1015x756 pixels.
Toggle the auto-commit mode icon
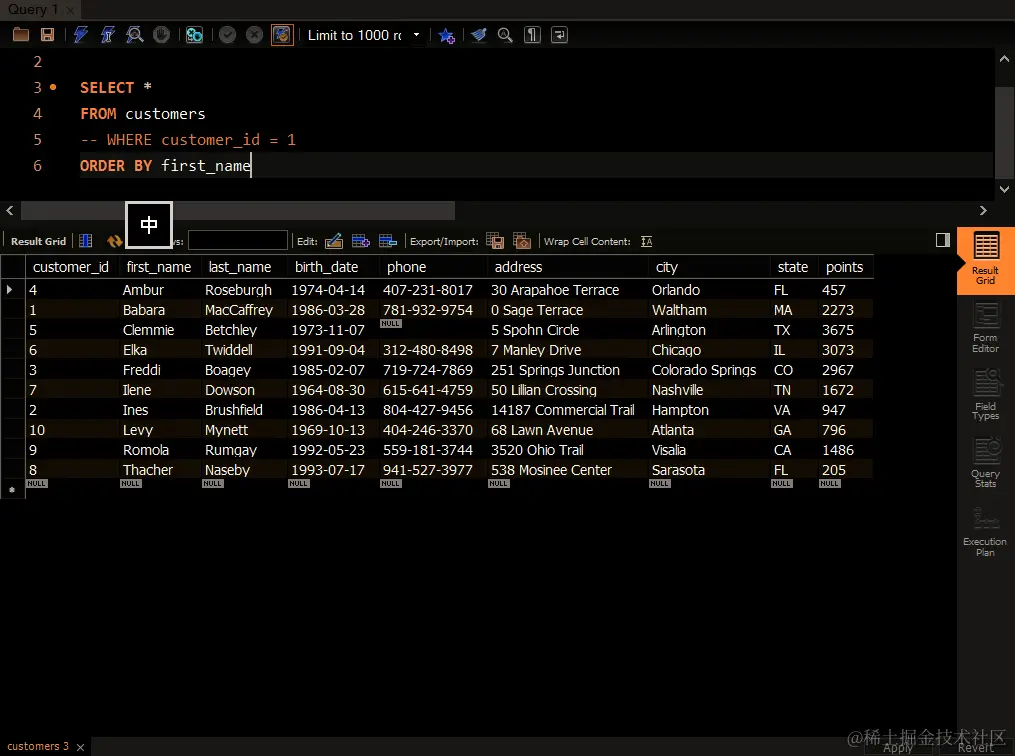[282, 35]
